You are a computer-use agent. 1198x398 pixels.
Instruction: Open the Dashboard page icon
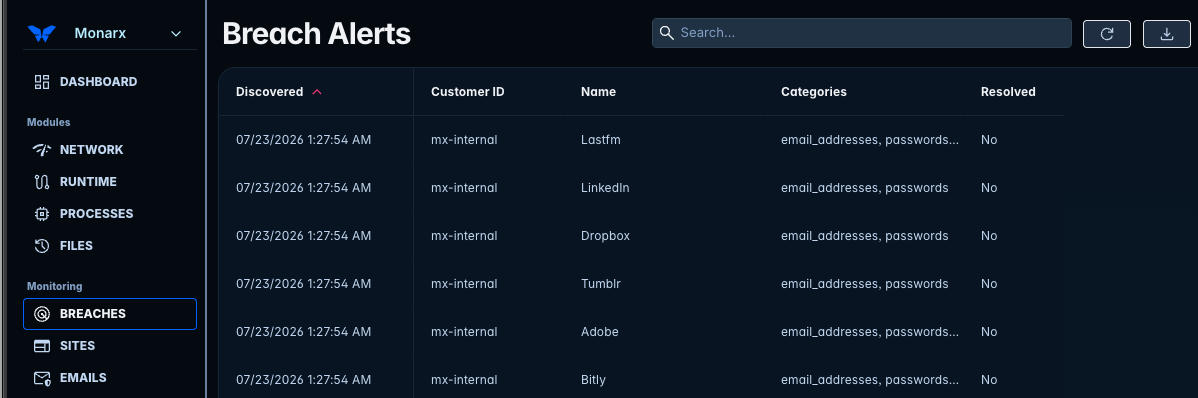(42, 82)
